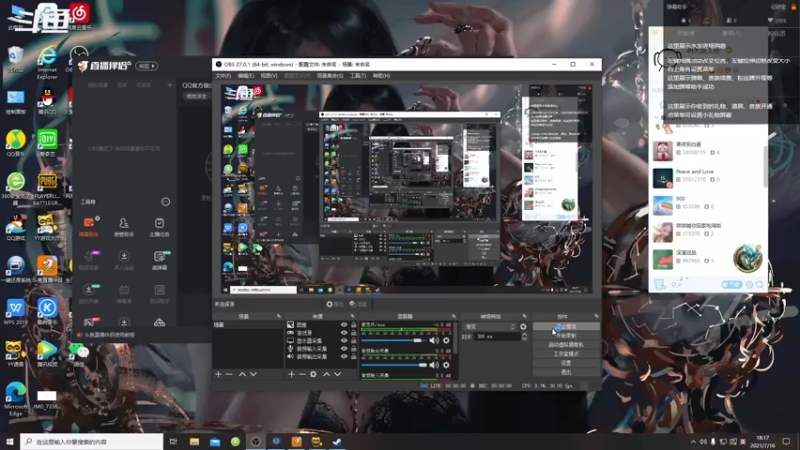Viewport: 800px width, 450px height.
Task: Toggle visibility of the audio input capture source
Action: pos(344,348)
